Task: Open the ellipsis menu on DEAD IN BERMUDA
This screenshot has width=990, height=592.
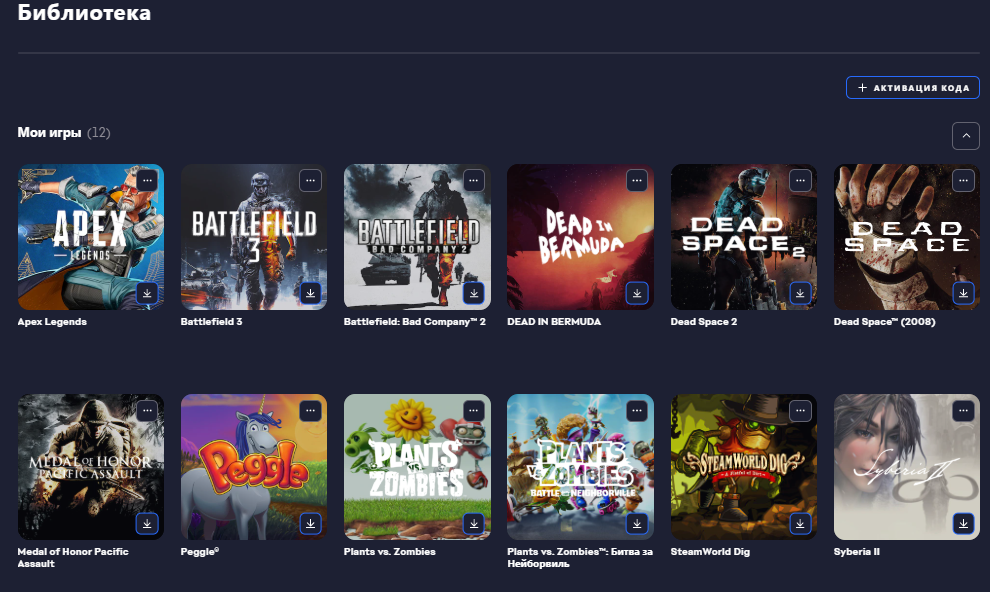Action: 637,181
